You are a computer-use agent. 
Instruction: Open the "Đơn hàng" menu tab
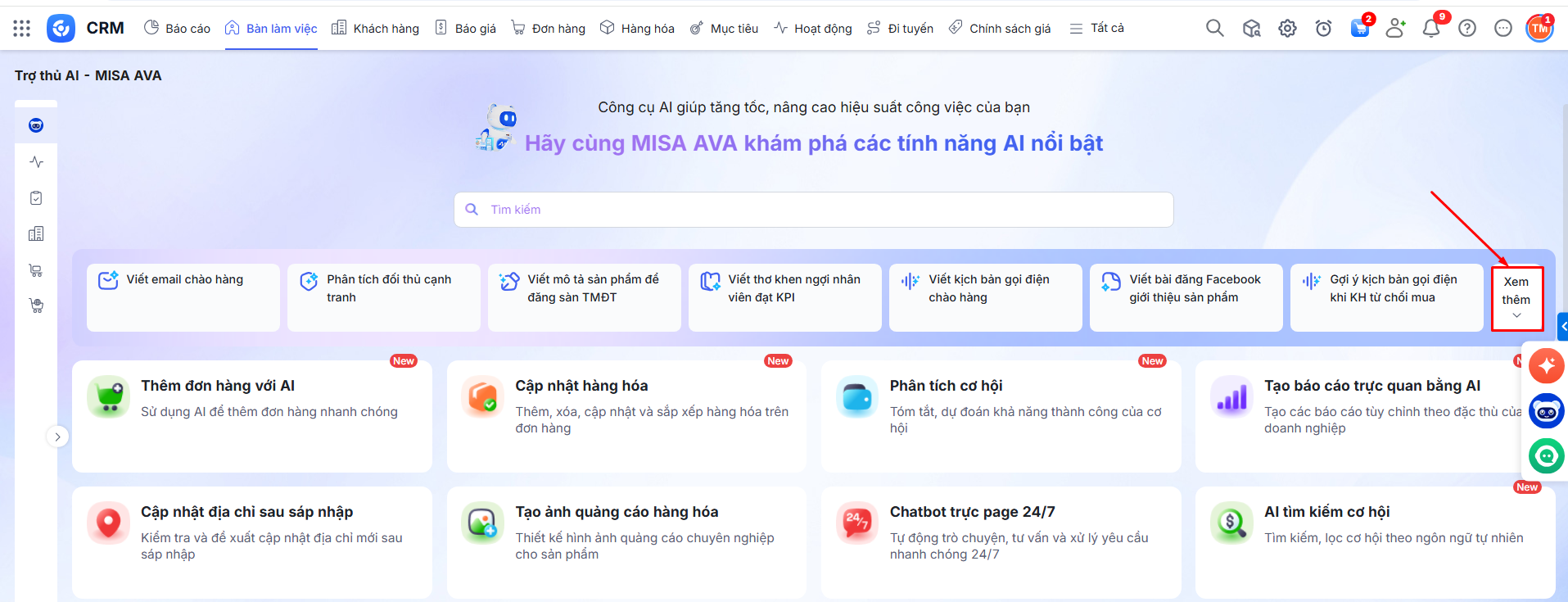point(548,29)
